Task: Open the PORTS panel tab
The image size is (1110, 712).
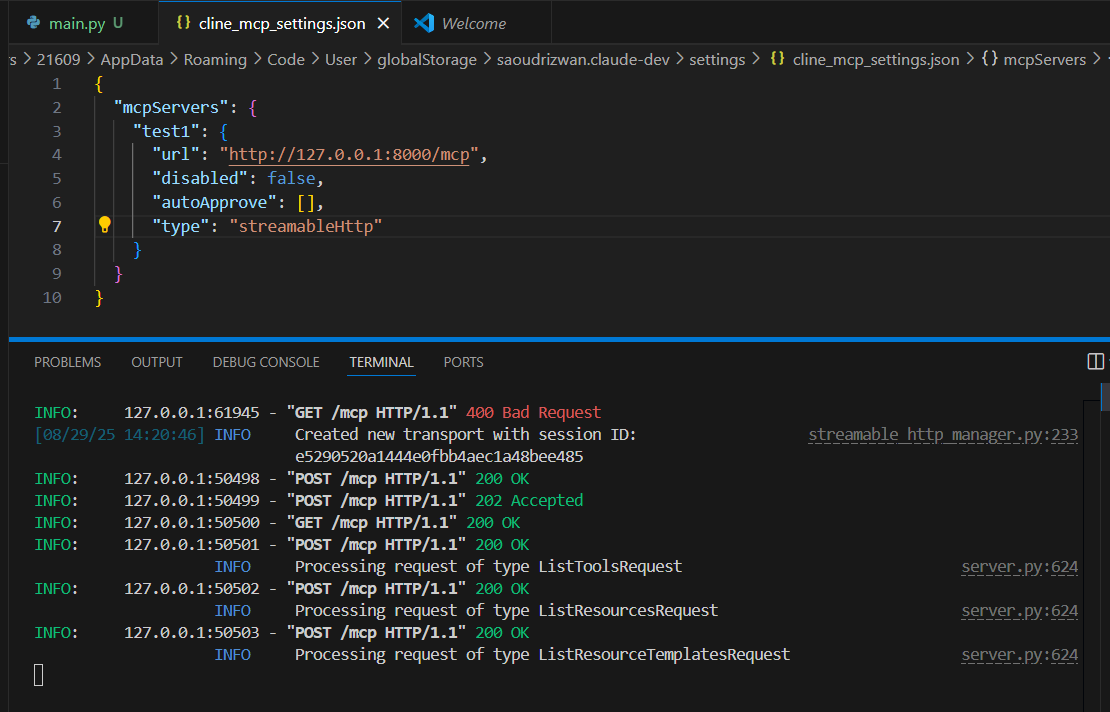Action: pos(464,362)
